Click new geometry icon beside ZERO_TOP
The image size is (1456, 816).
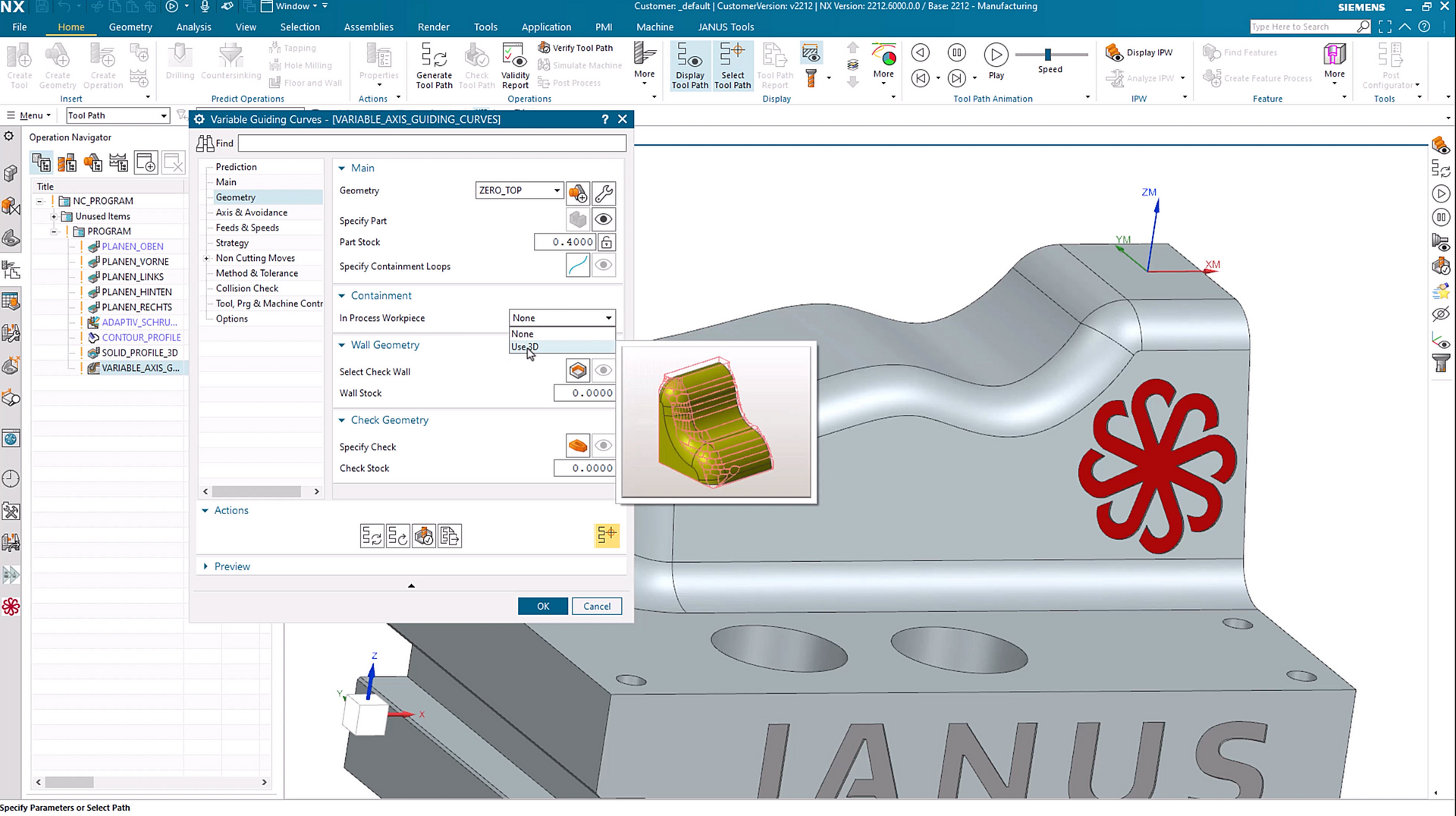[578, 193]
